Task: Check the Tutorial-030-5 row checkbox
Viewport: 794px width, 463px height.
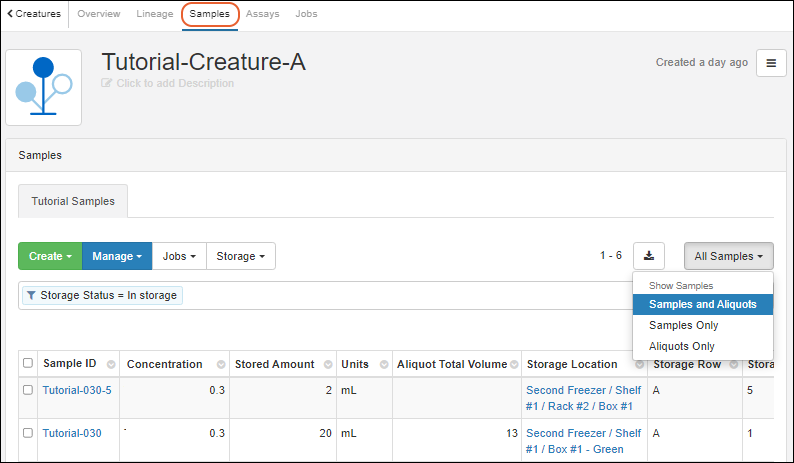Action: point(28,390)
